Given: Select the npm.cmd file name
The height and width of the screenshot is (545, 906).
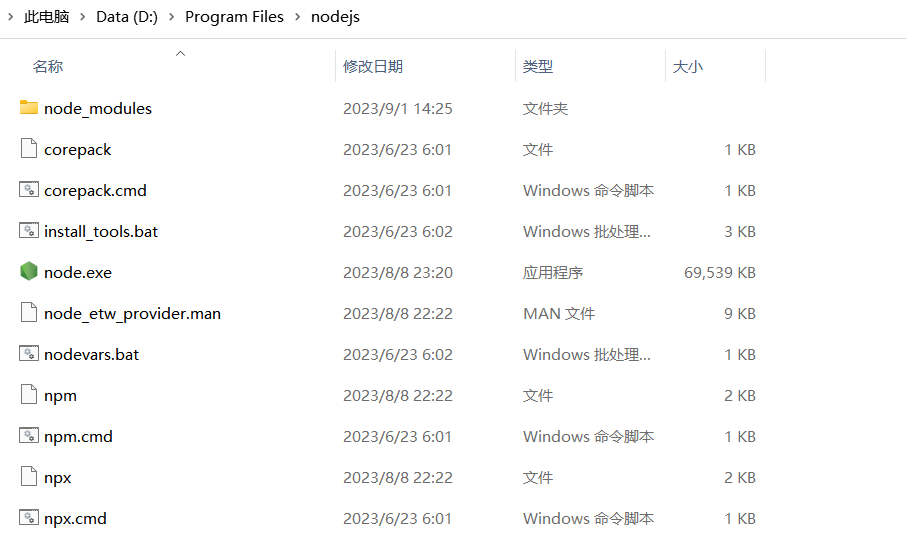Looking at the screenshot, I should [78, 437].
